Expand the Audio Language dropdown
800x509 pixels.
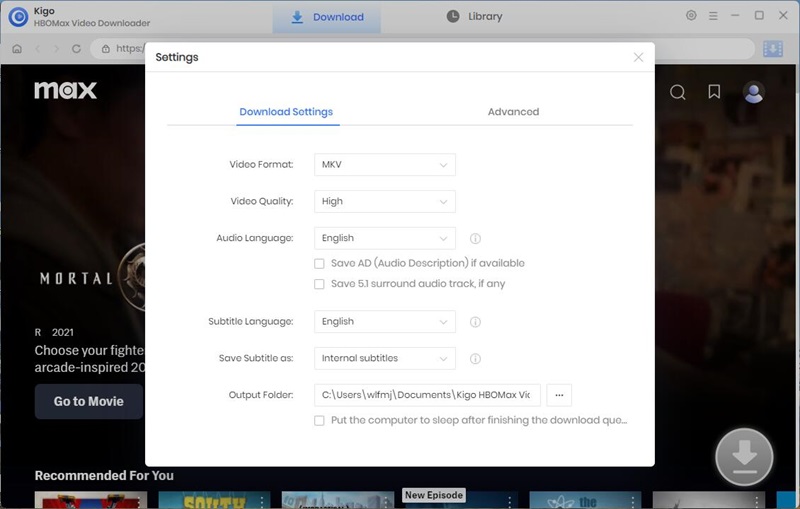click(x=385, y=238)
